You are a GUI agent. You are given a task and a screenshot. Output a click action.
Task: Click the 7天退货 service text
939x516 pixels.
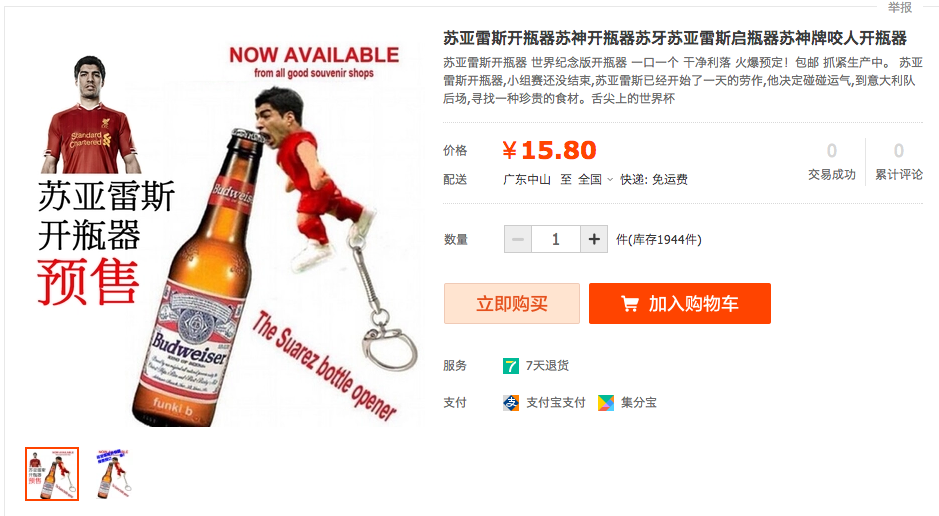[x=547, y=366]
